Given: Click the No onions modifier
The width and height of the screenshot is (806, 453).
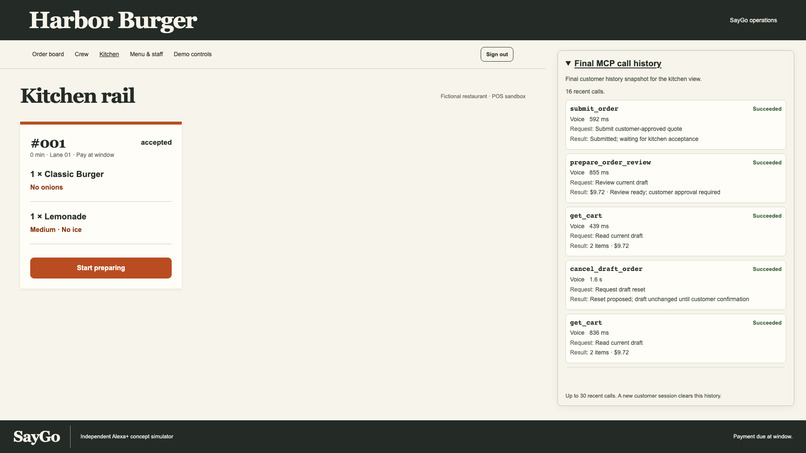Looking at the screenshot, I should click(46, 187).
